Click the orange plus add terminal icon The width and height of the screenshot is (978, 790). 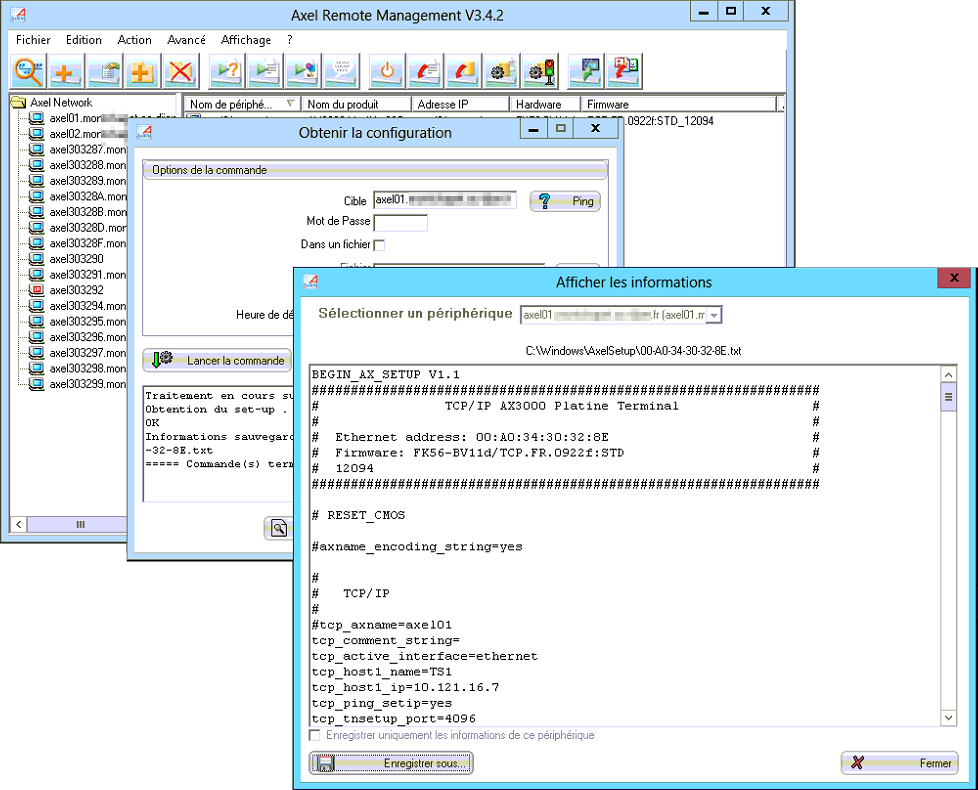coord(65,71)
